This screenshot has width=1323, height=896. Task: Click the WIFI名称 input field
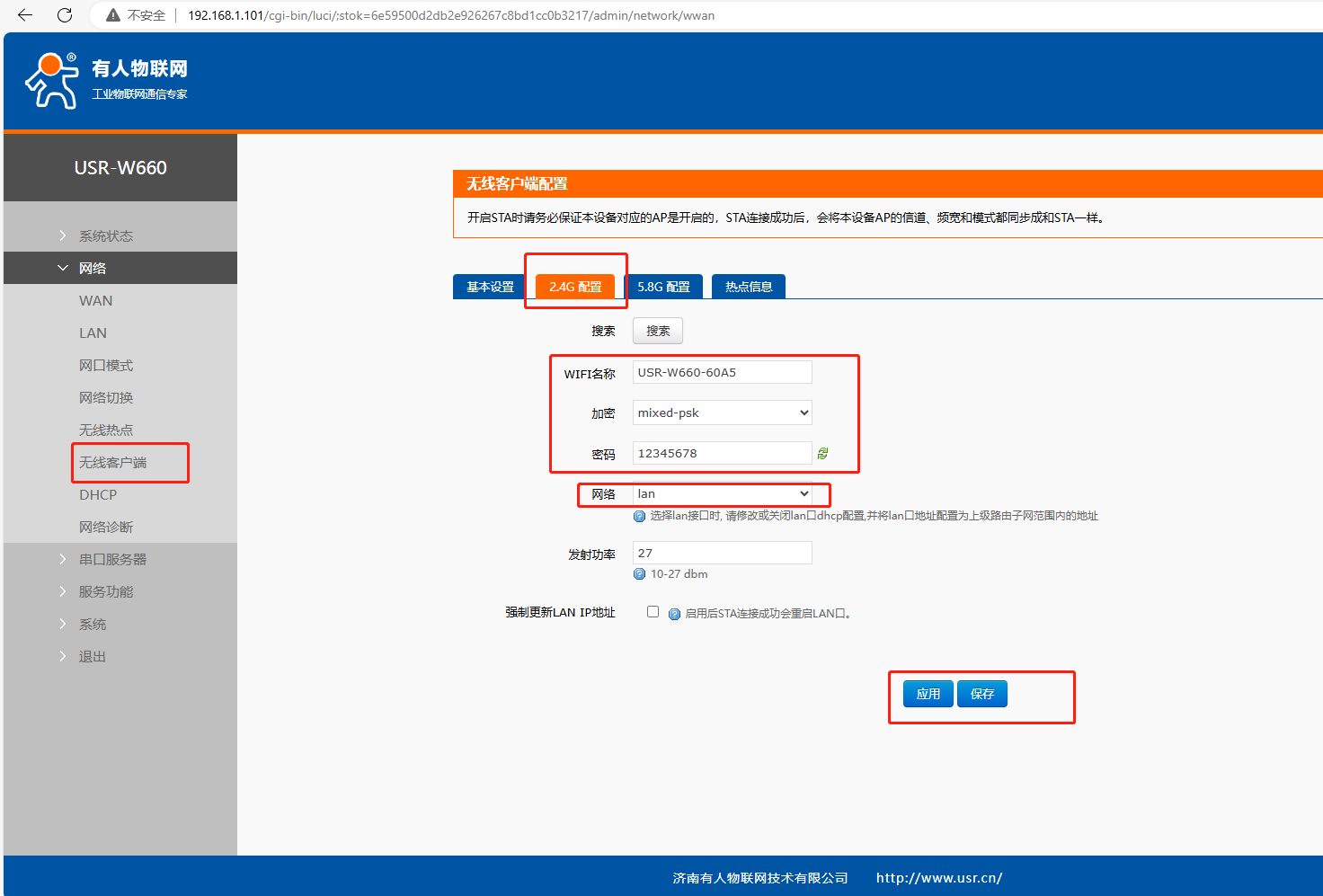tap(722, 372)
